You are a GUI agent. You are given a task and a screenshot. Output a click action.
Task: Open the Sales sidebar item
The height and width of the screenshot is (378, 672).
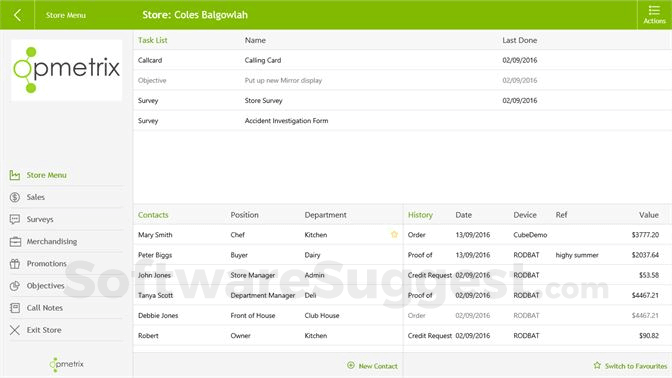66,197
